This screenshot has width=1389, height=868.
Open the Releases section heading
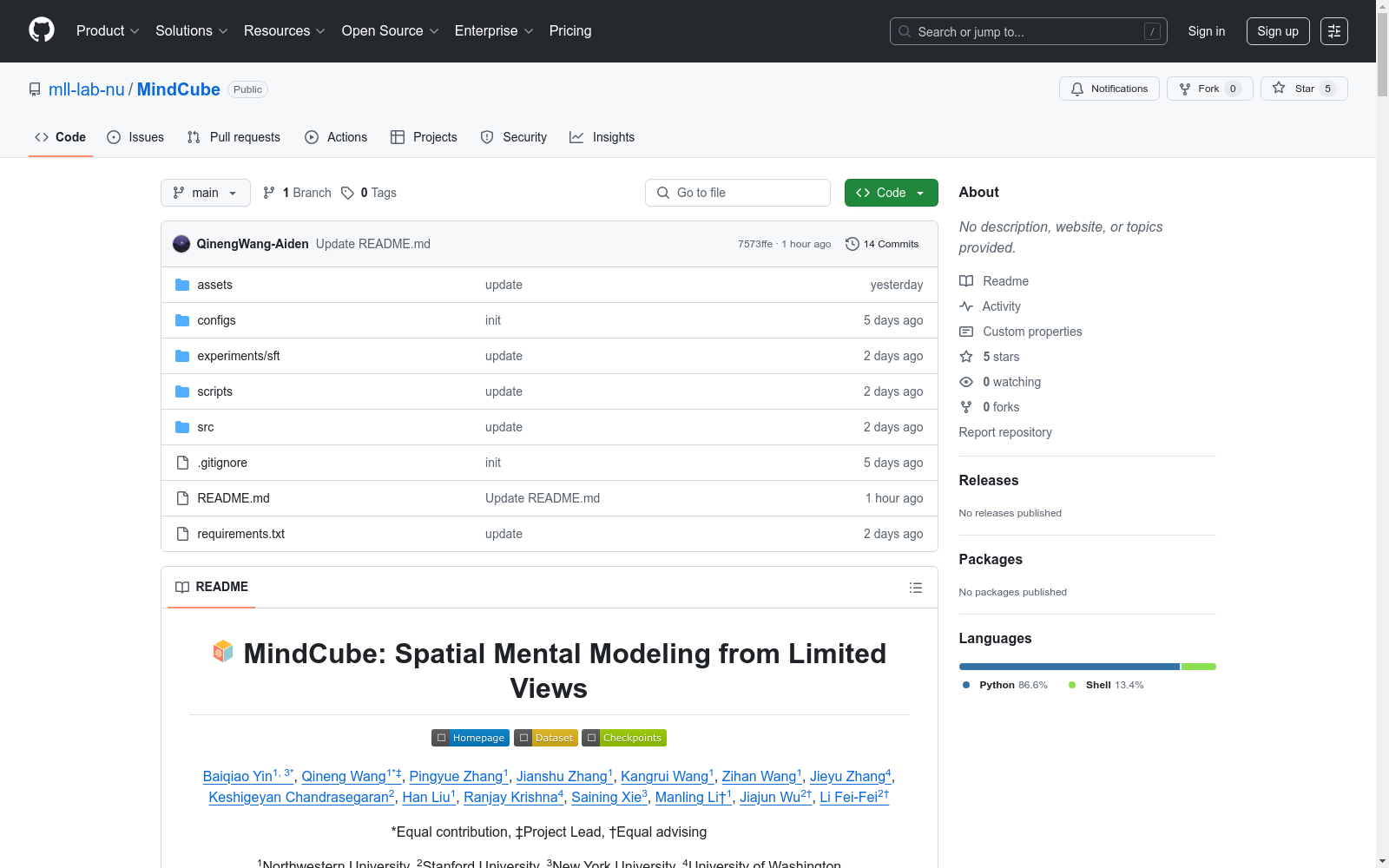989,480
